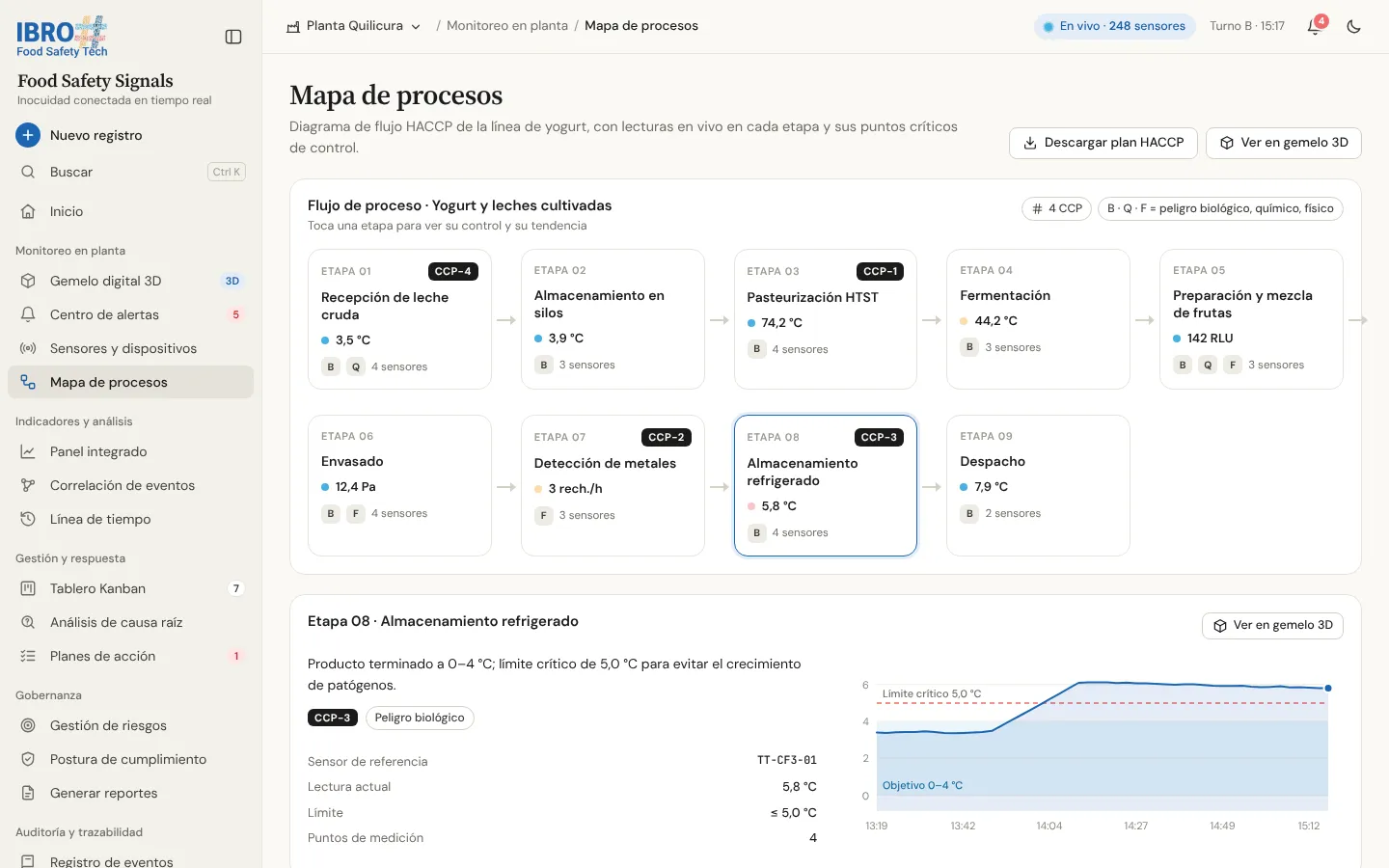Click the 4 CCP filter chip
The height and width of the screenshot is (868, 1389).
coord(1057,208)
